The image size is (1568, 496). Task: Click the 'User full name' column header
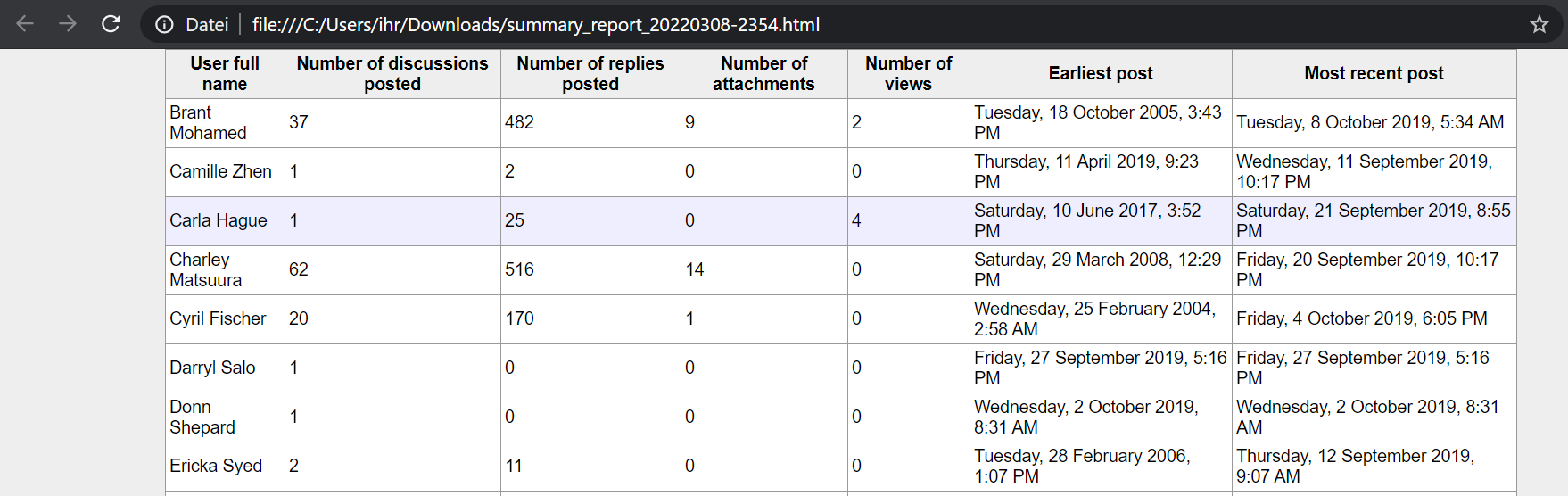click(225, 74)
